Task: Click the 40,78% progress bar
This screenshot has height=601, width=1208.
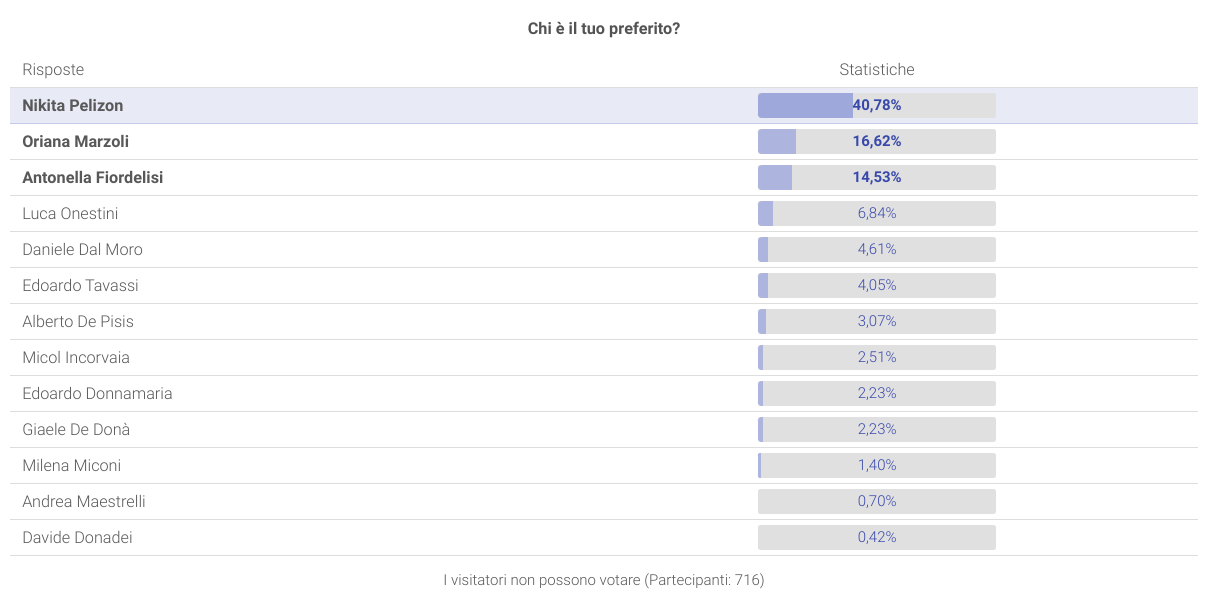Action: click(x=876, y=105)
